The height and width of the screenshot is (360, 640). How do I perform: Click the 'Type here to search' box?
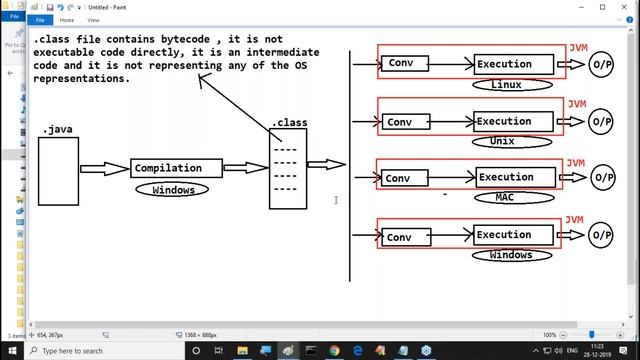pos(104,351)
